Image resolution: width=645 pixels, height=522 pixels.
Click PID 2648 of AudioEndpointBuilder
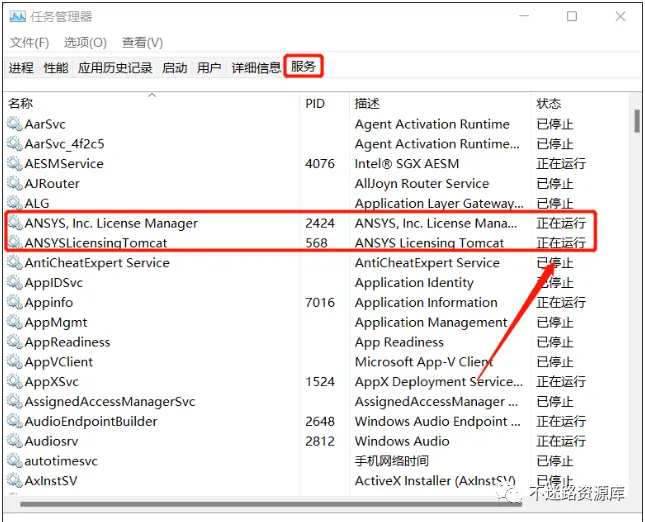[x=320, y=421]
